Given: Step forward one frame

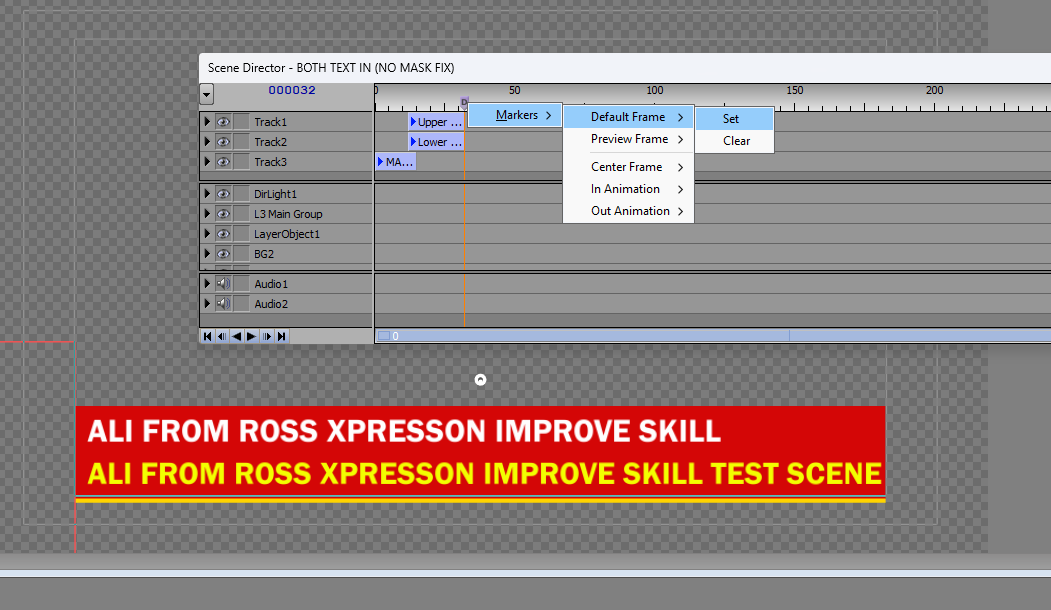Looking at the screenshot, I should tap(267, 337).
